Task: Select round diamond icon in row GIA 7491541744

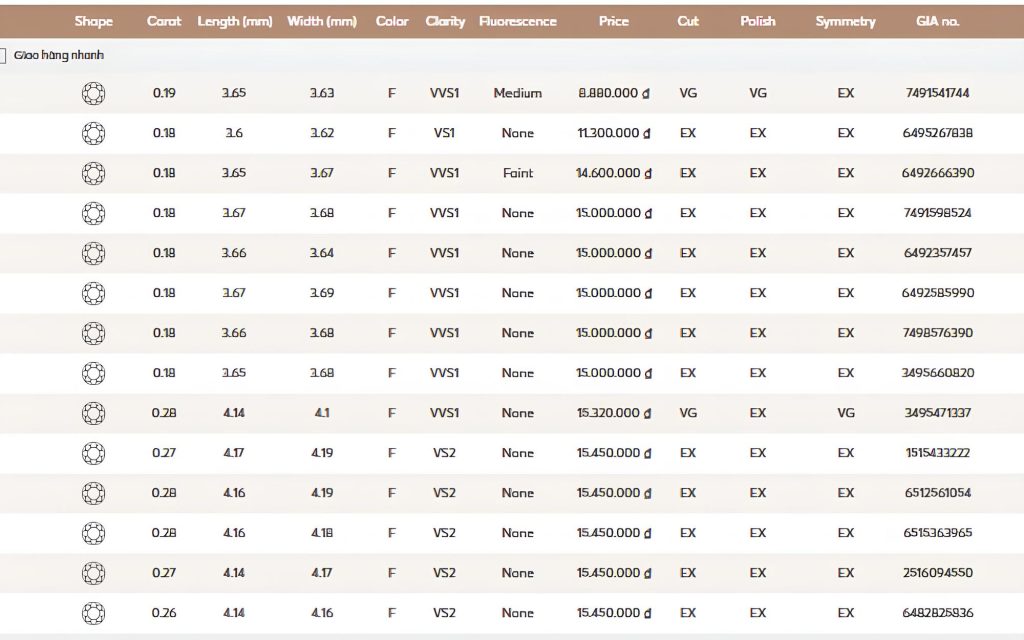Action: [x=93, y=93]
